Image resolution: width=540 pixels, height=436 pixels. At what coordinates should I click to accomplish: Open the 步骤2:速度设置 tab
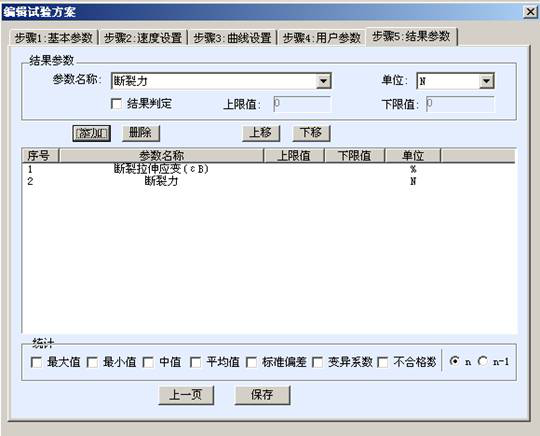point(143,38)
